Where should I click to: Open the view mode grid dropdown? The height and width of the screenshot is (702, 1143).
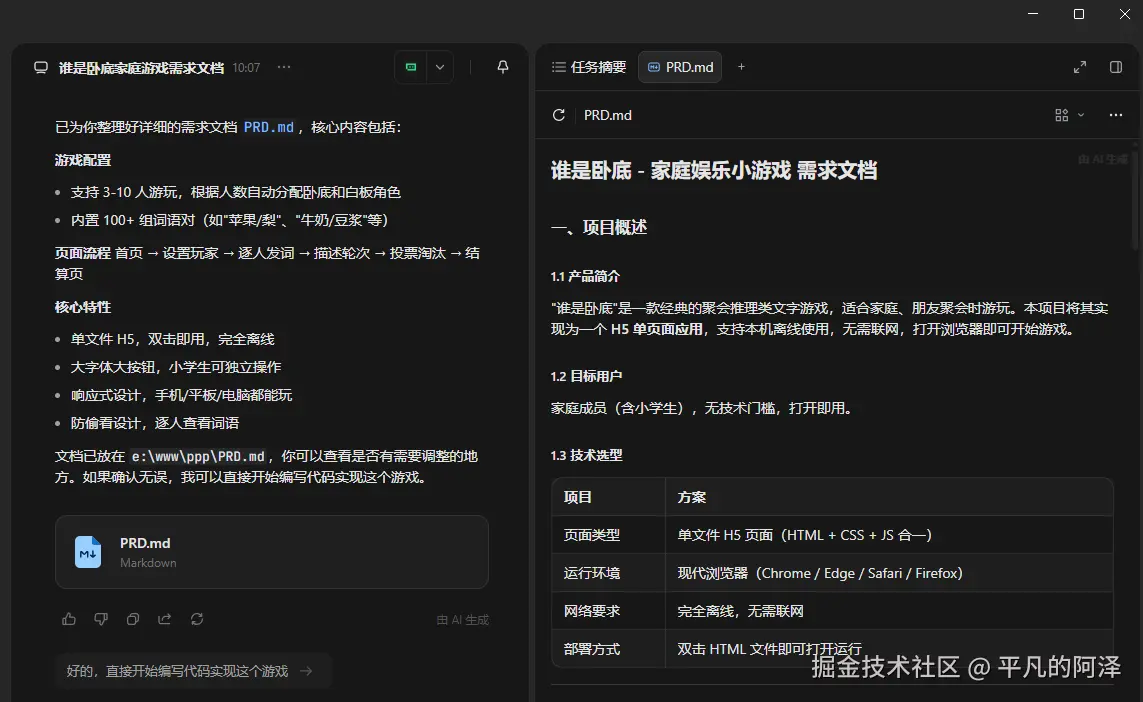click(x=1069, y=115)
